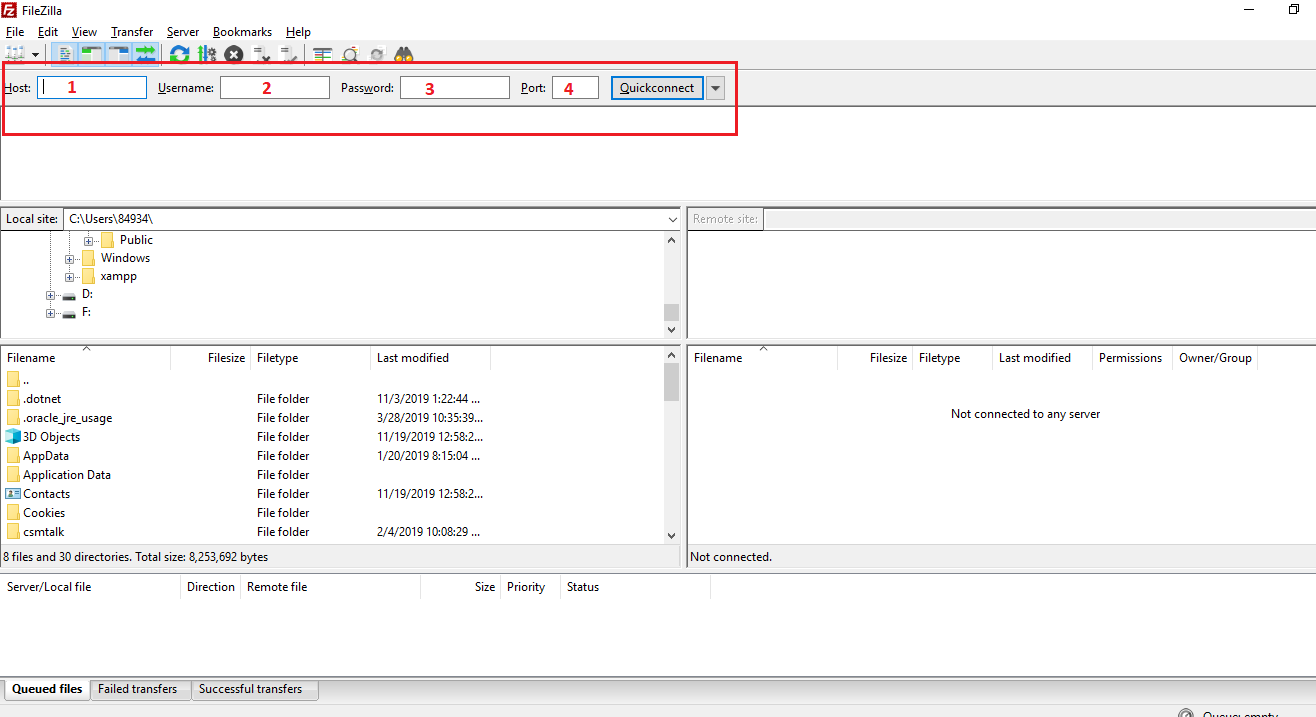The image size is (1316, 717).
Task: Sort remote list by Permissions column
Action: pos(1132,358)
